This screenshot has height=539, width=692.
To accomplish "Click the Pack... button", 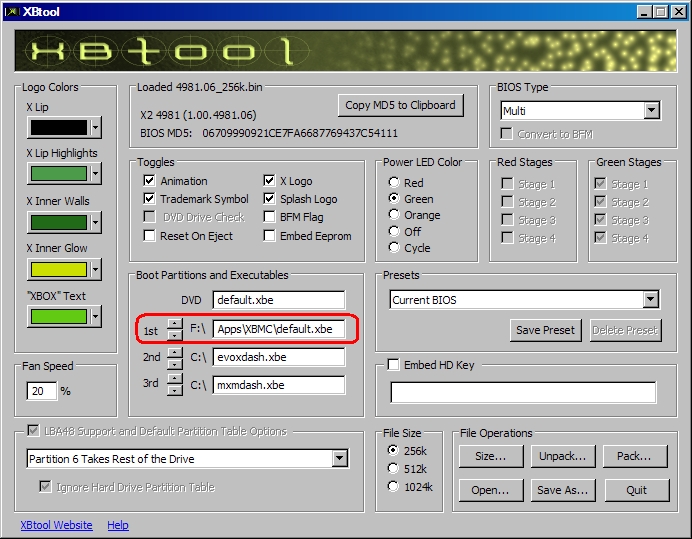I will (x=635, y=456).
